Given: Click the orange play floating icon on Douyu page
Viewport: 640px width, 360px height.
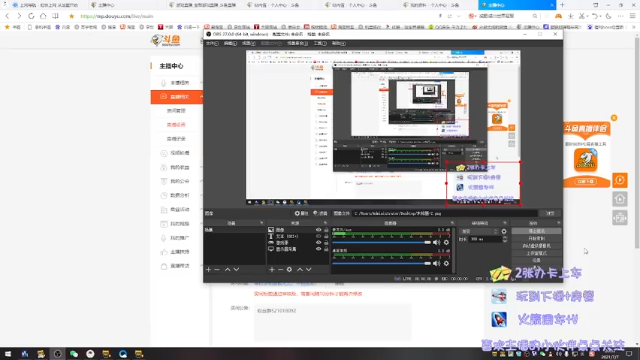Looking at the screenshot, I should [x=620, y=180].
